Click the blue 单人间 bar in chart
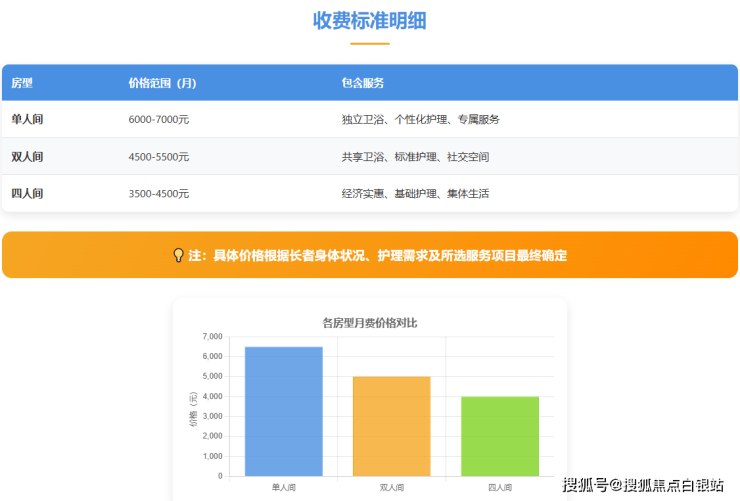The height and width of the screenshot is (501, 740). coord(284,412)
